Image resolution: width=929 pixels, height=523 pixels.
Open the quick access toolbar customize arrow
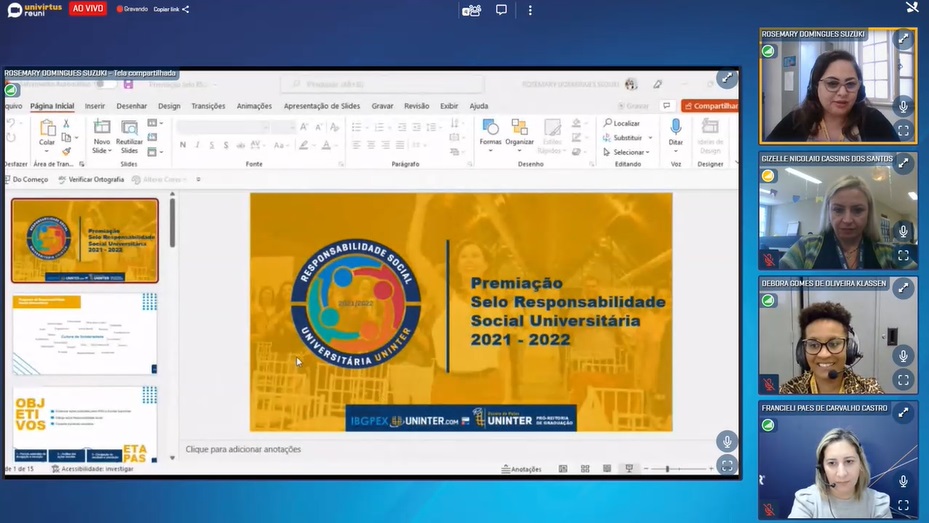[x=198, y=179]
